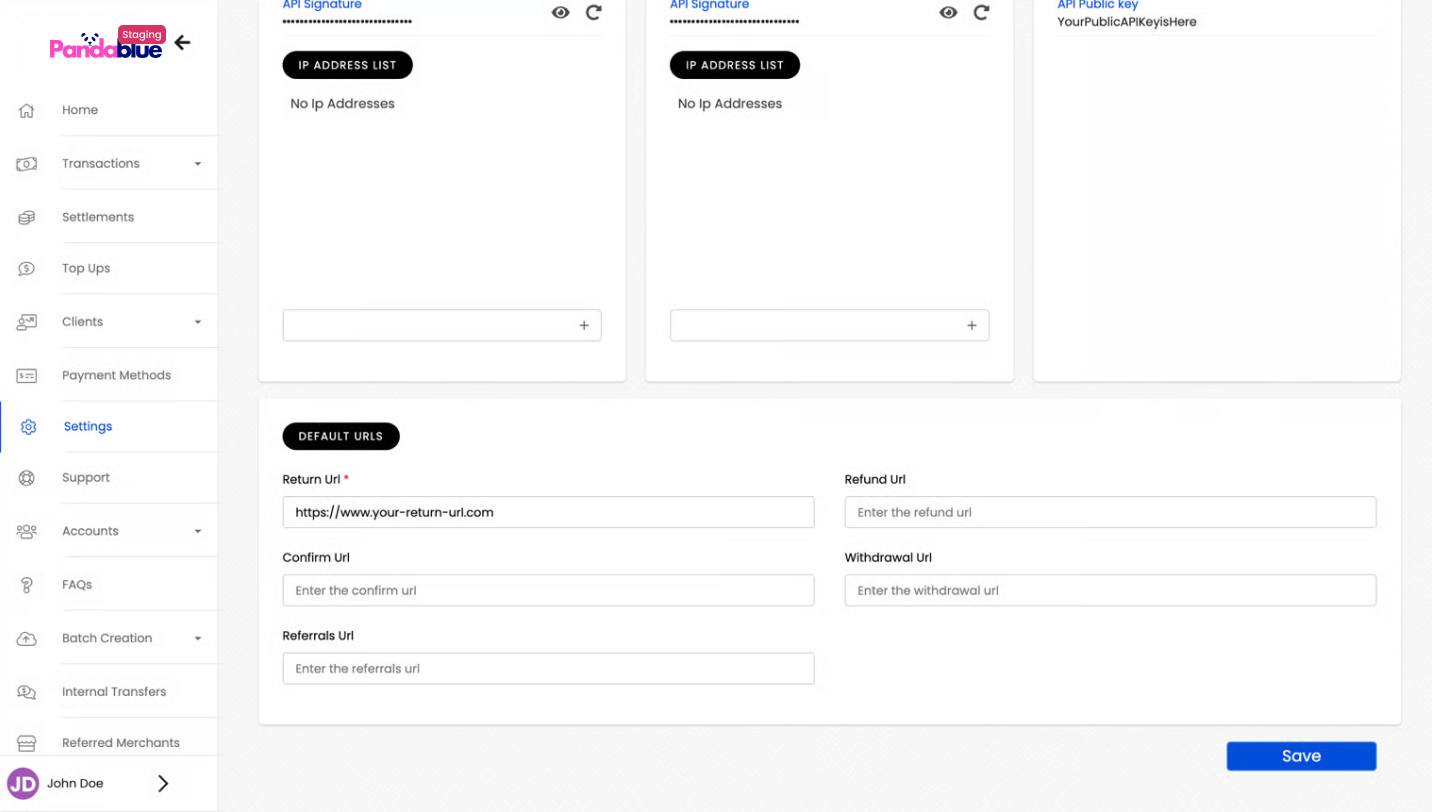Click the Support lifebuoy icon
Image resolution: width=1439 pixels, height=812 pixels.
(x=27, y=478)
